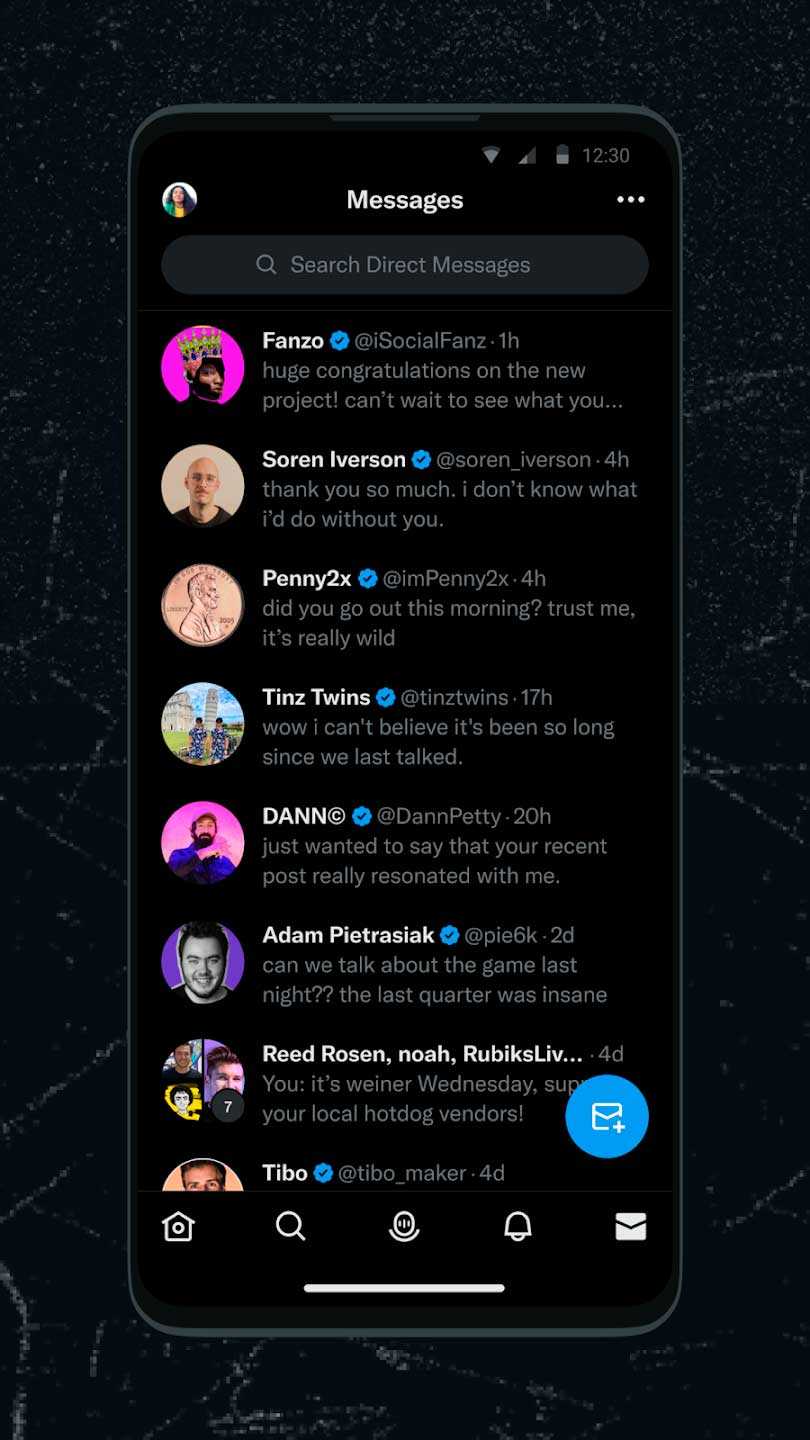Open conversation with Soren Iverson
Viewport: 810px width, 1440px height.
pos(450,489)
